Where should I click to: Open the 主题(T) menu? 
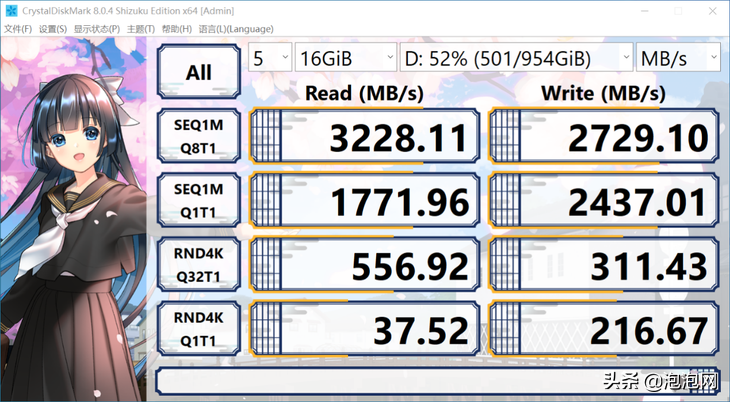tap(141, 29)
